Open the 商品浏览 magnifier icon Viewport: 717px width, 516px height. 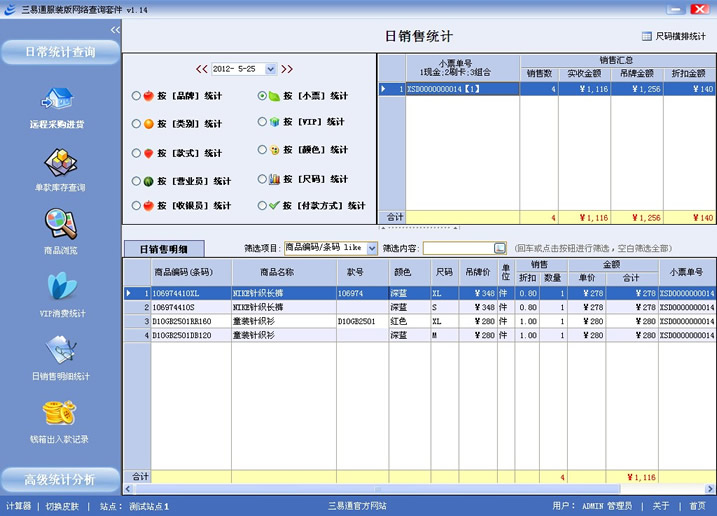pos(61,224)
